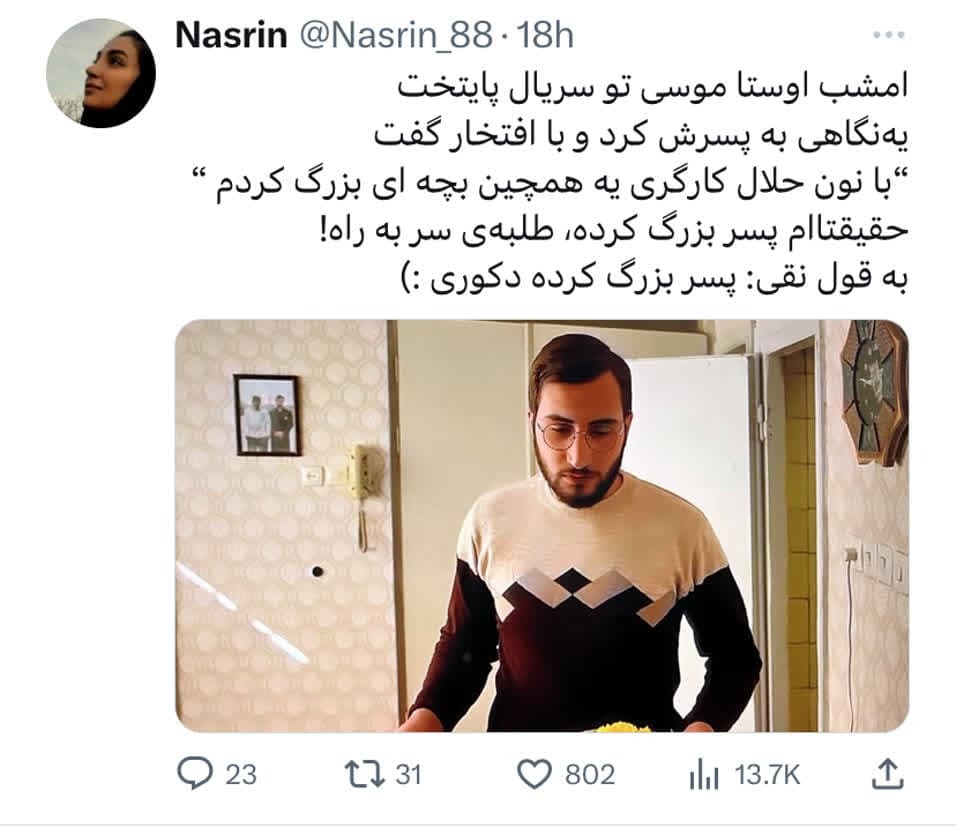Open the 18h timestamp link
Screen dimensions: 956x828
(x=545, y=36)
